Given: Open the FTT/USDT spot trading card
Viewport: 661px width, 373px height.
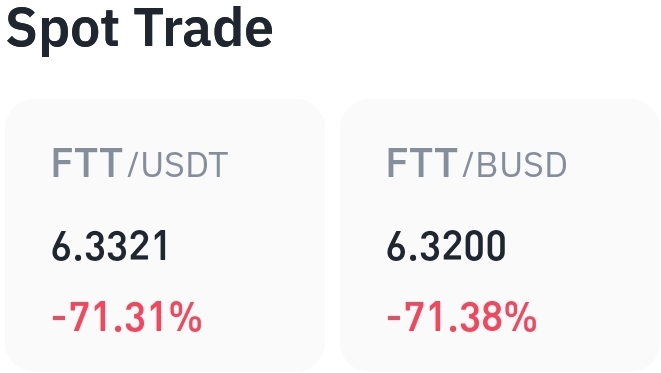Looking at the screenshot, I should coord(165,236).
